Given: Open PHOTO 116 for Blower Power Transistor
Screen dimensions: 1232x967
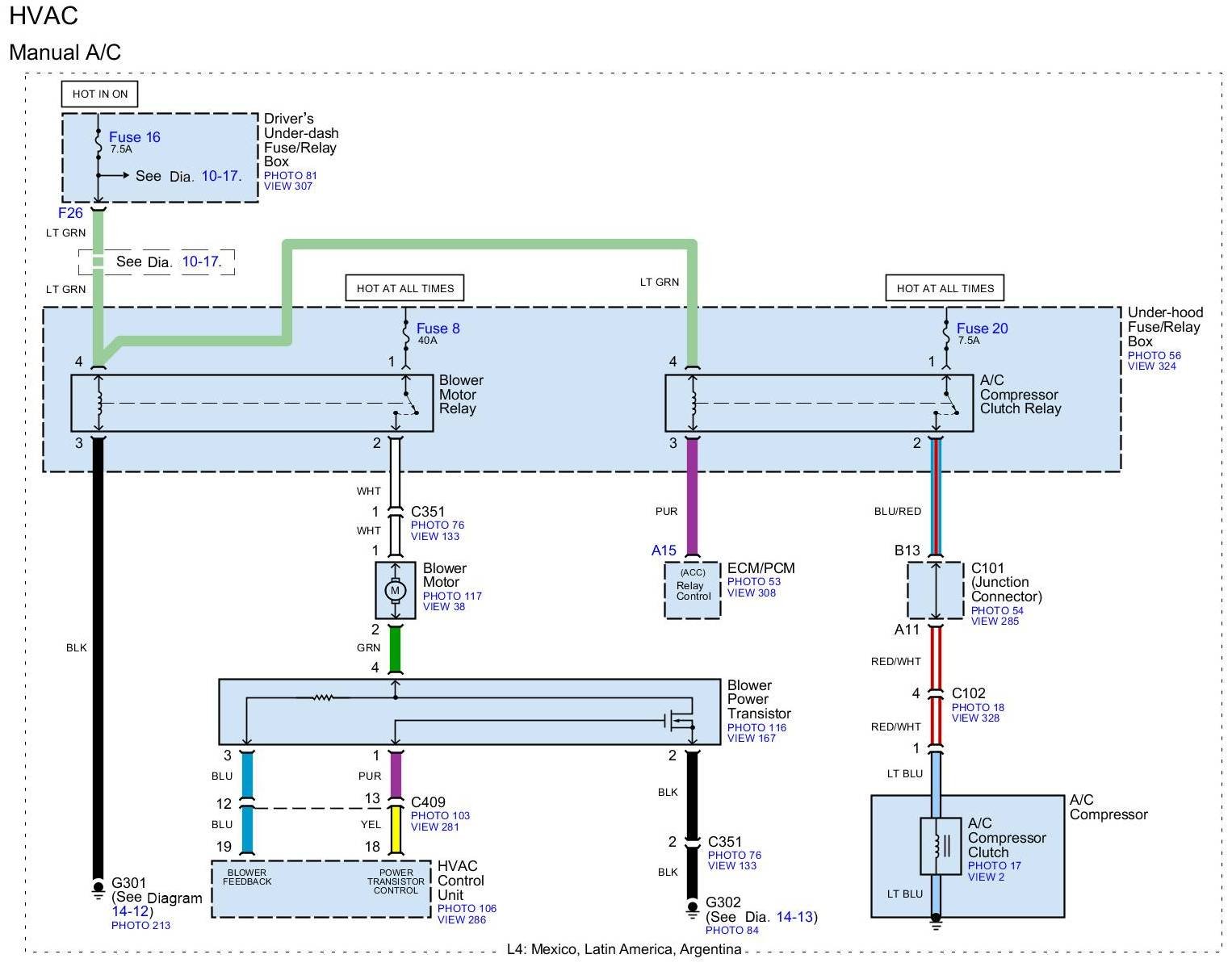Looking at the screenshot, I should (x=756, y=727).
